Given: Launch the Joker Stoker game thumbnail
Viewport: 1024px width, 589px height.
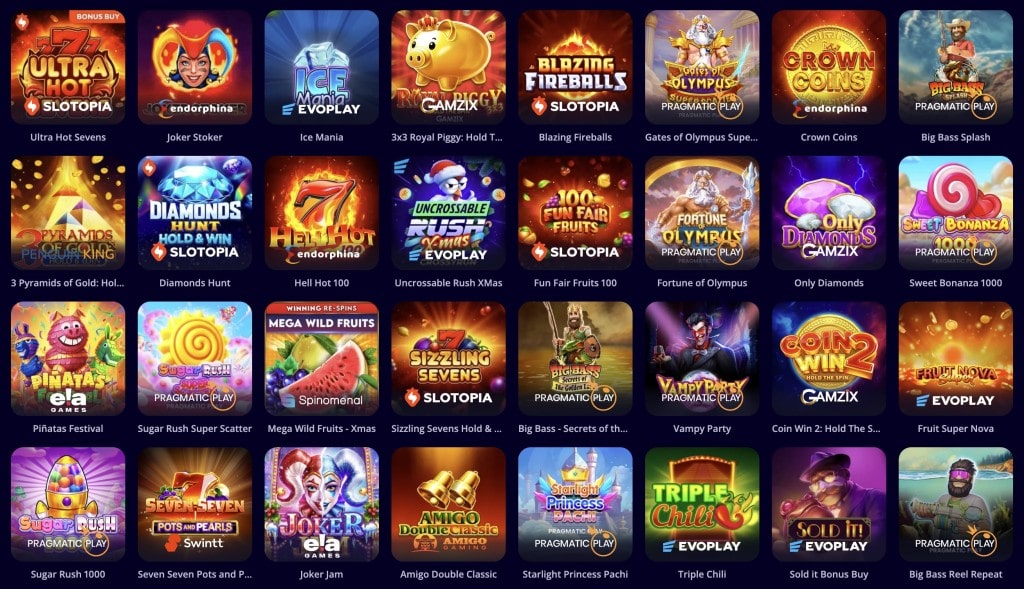Looking at the screenshot, I should (x=195, y=67).
